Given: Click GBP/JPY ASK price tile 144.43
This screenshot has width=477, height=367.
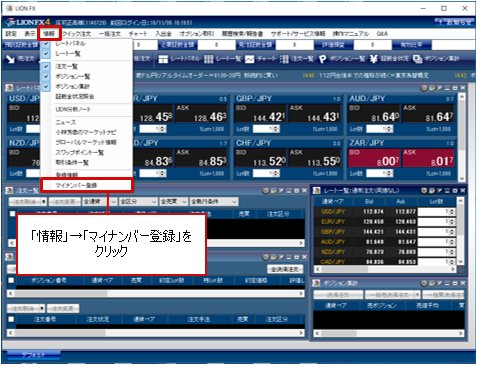Looking at the screenshot, I should coord(315,113).
